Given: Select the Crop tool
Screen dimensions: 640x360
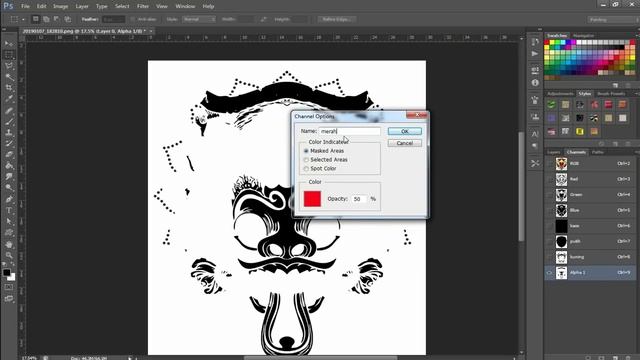Looking at the screenshot, I should point(9,88).
